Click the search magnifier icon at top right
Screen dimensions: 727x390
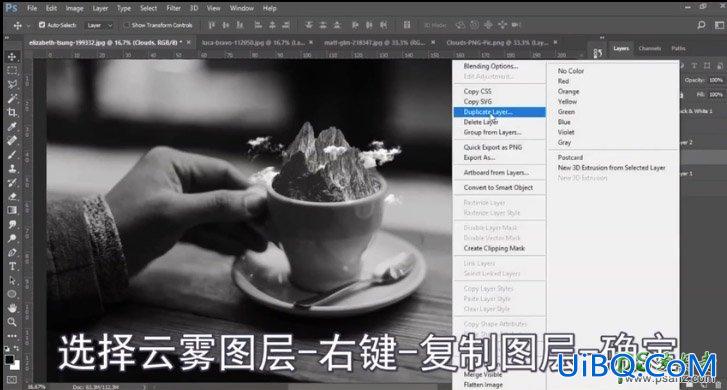(x=701, y=25)
